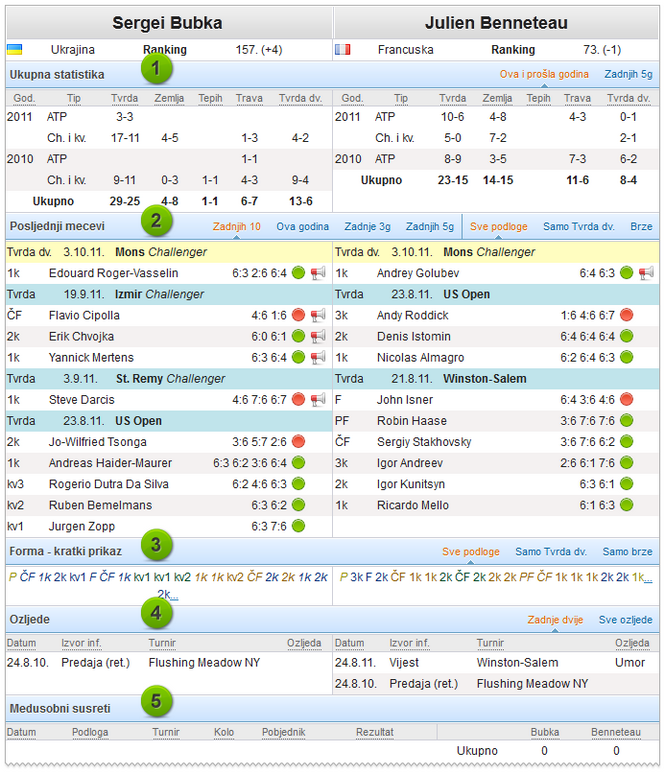Viewport: 665px width, 775px height.
Task: Click red loss dot for Andy Roddick match
Action: pos(626,315)
